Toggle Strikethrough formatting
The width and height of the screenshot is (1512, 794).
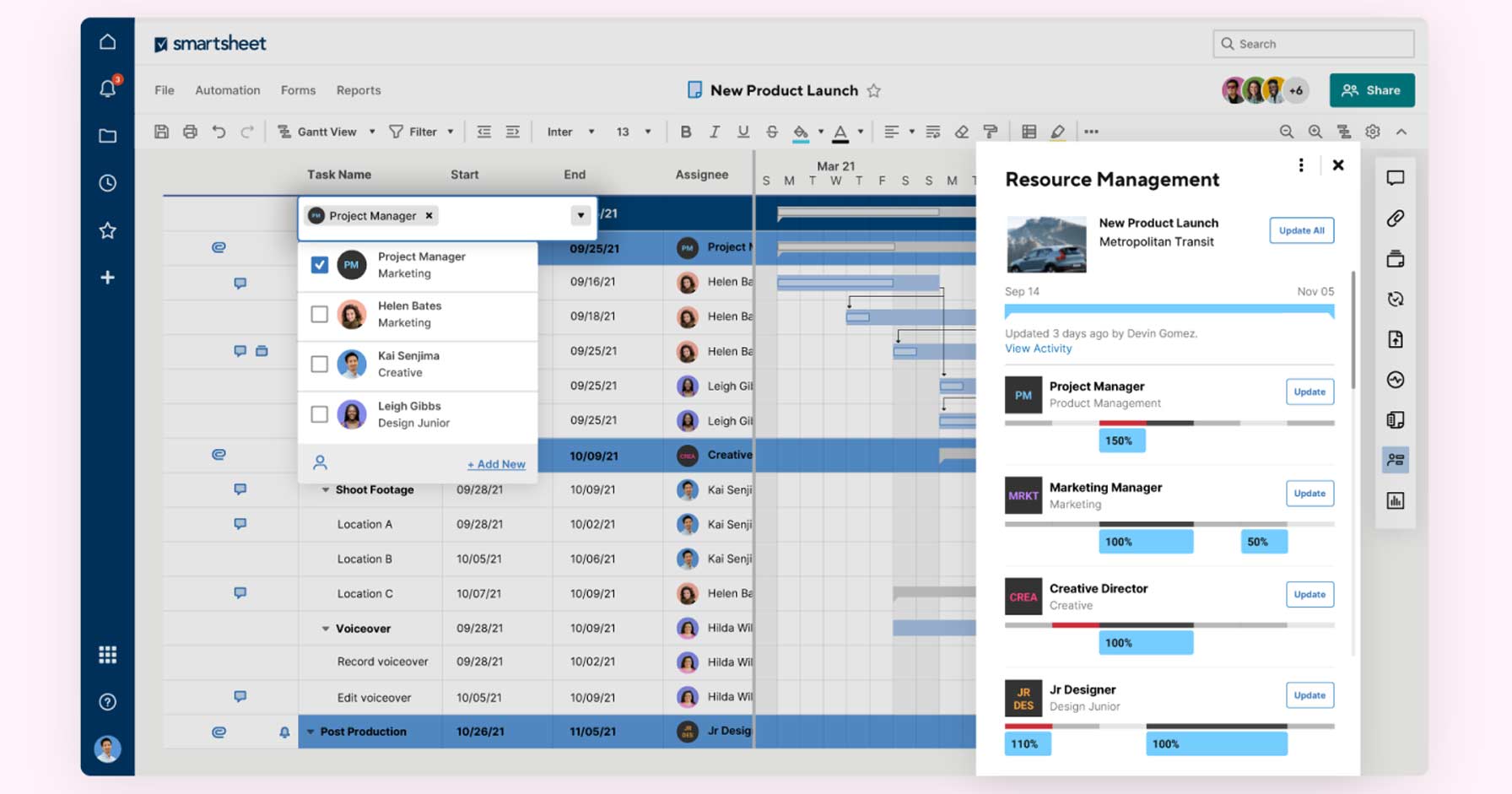pos(772,132)
